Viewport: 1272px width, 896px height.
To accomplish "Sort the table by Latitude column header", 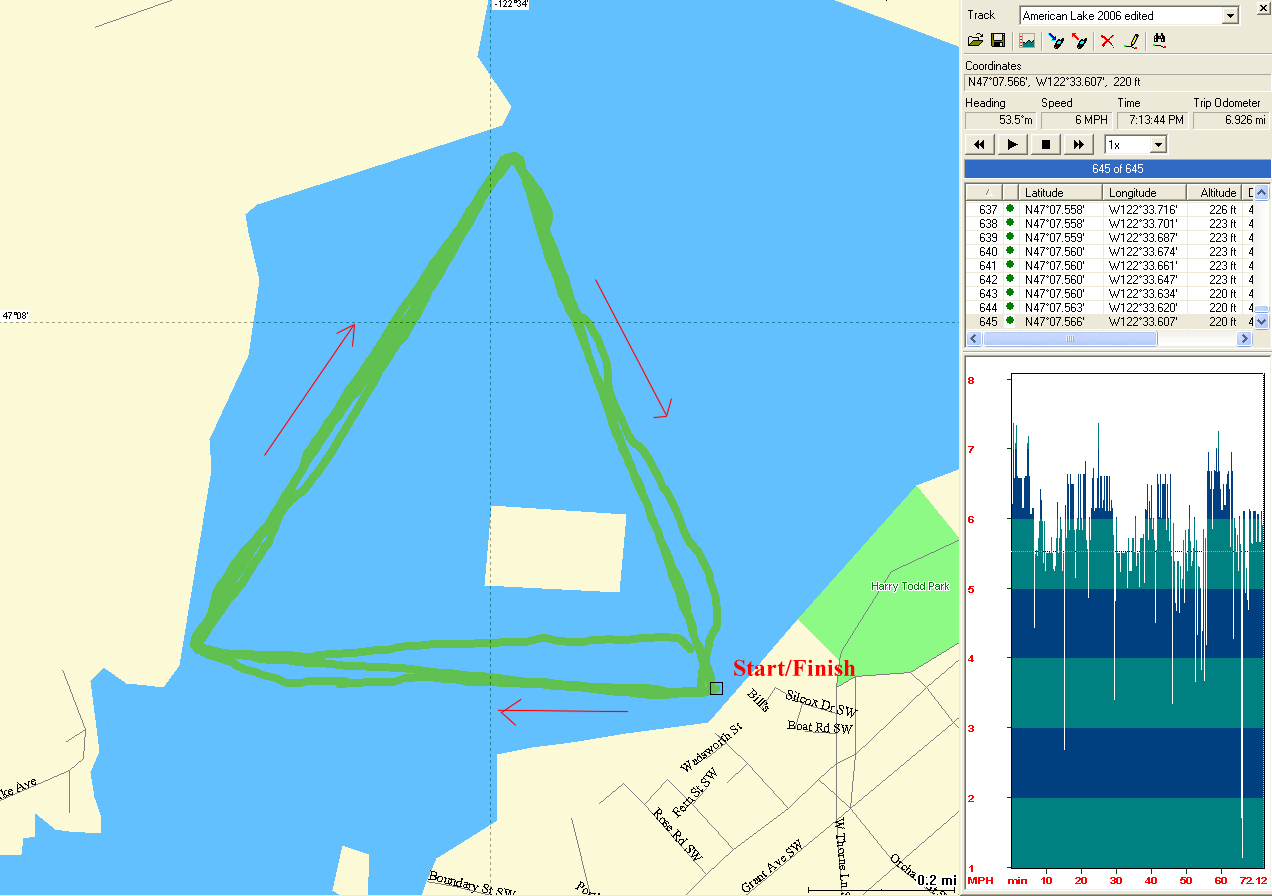I will point(1061,192).
